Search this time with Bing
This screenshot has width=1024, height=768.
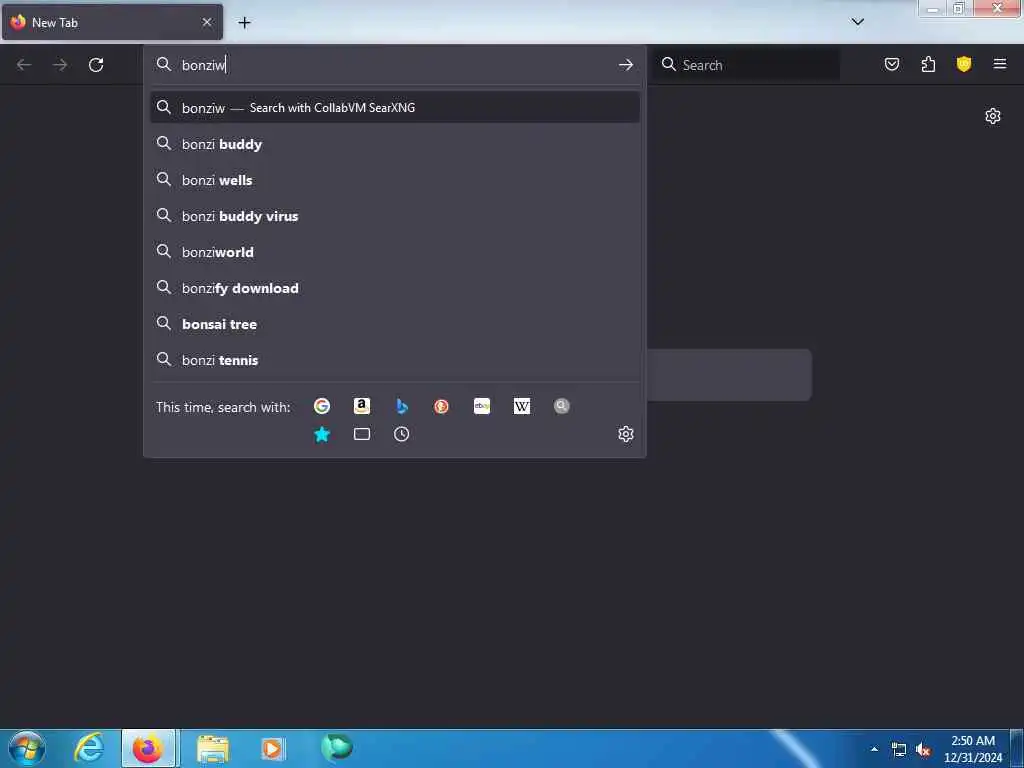[402, 406]
